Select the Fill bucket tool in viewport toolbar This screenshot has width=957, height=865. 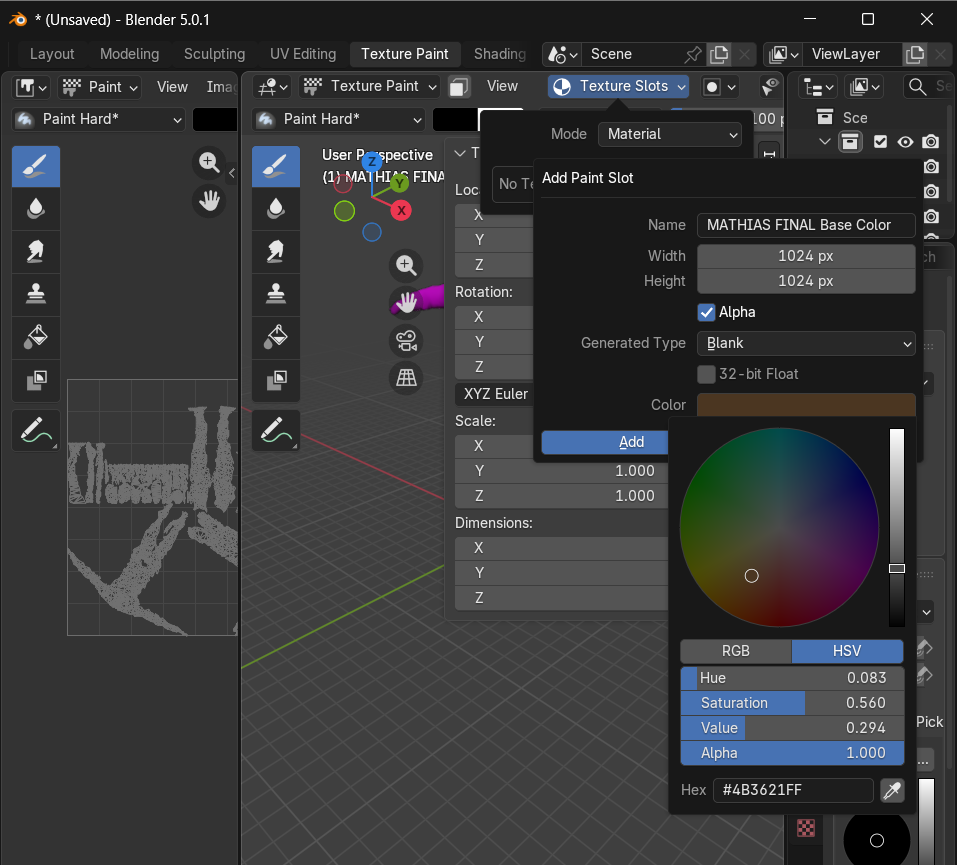[274, 336]
